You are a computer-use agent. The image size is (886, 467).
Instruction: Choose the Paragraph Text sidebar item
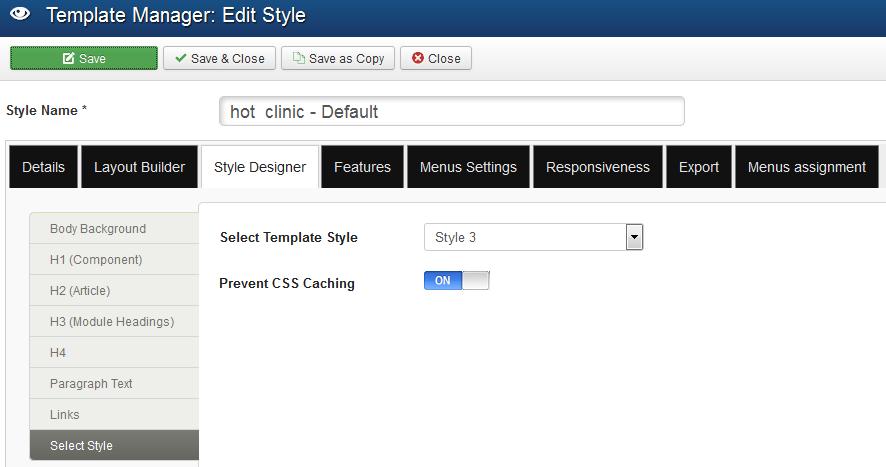(115, 383)
